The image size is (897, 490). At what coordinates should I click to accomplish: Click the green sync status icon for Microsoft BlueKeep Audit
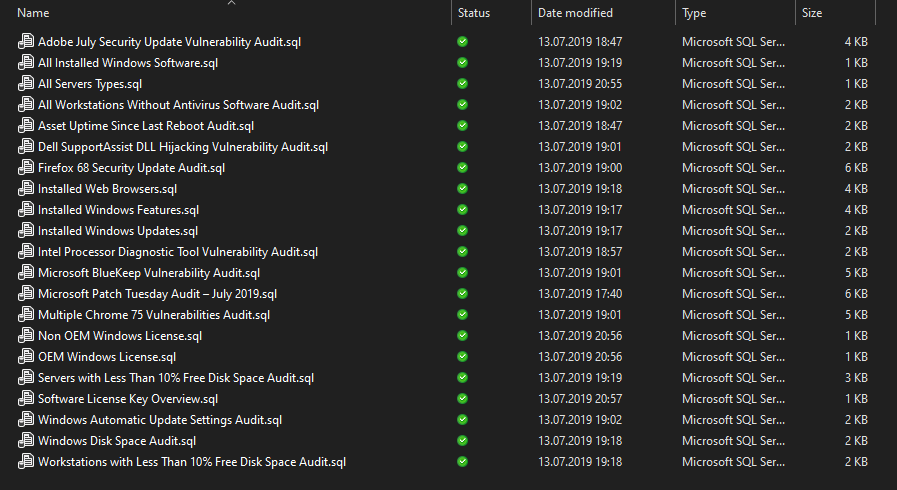tap(462, 273)
